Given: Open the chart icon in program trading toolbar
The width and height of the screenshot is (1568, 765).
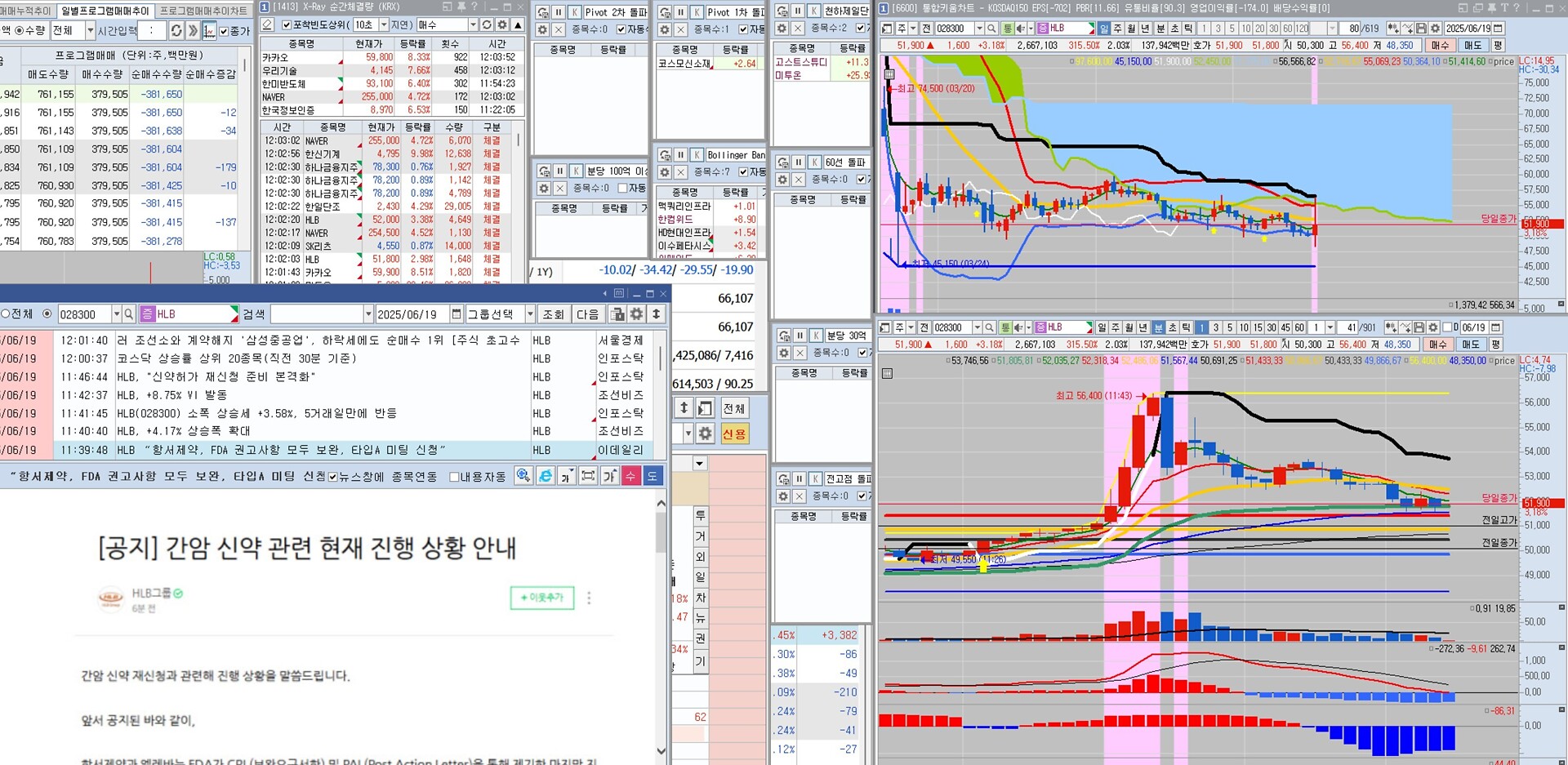Looking at the screenshot, I should pyautogui.click(x=209, y=31).
